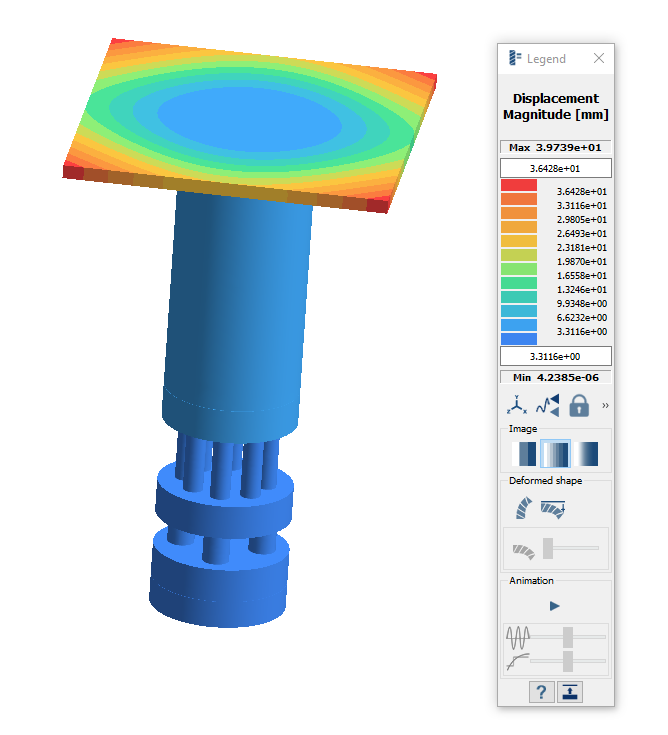
Task: Expand more legend options with double chevron
Action: click(605, 405)
